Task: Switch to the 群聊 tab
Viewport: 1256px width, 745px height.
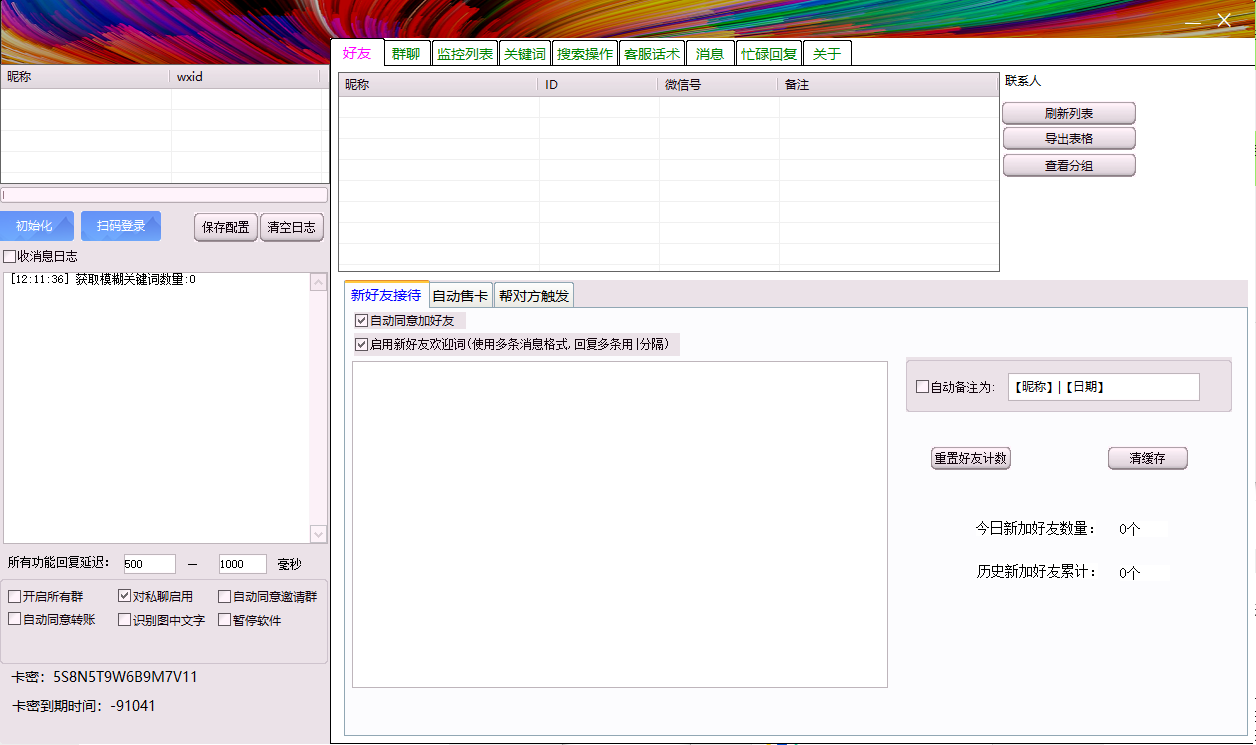Action: click(x=407, y=53)
